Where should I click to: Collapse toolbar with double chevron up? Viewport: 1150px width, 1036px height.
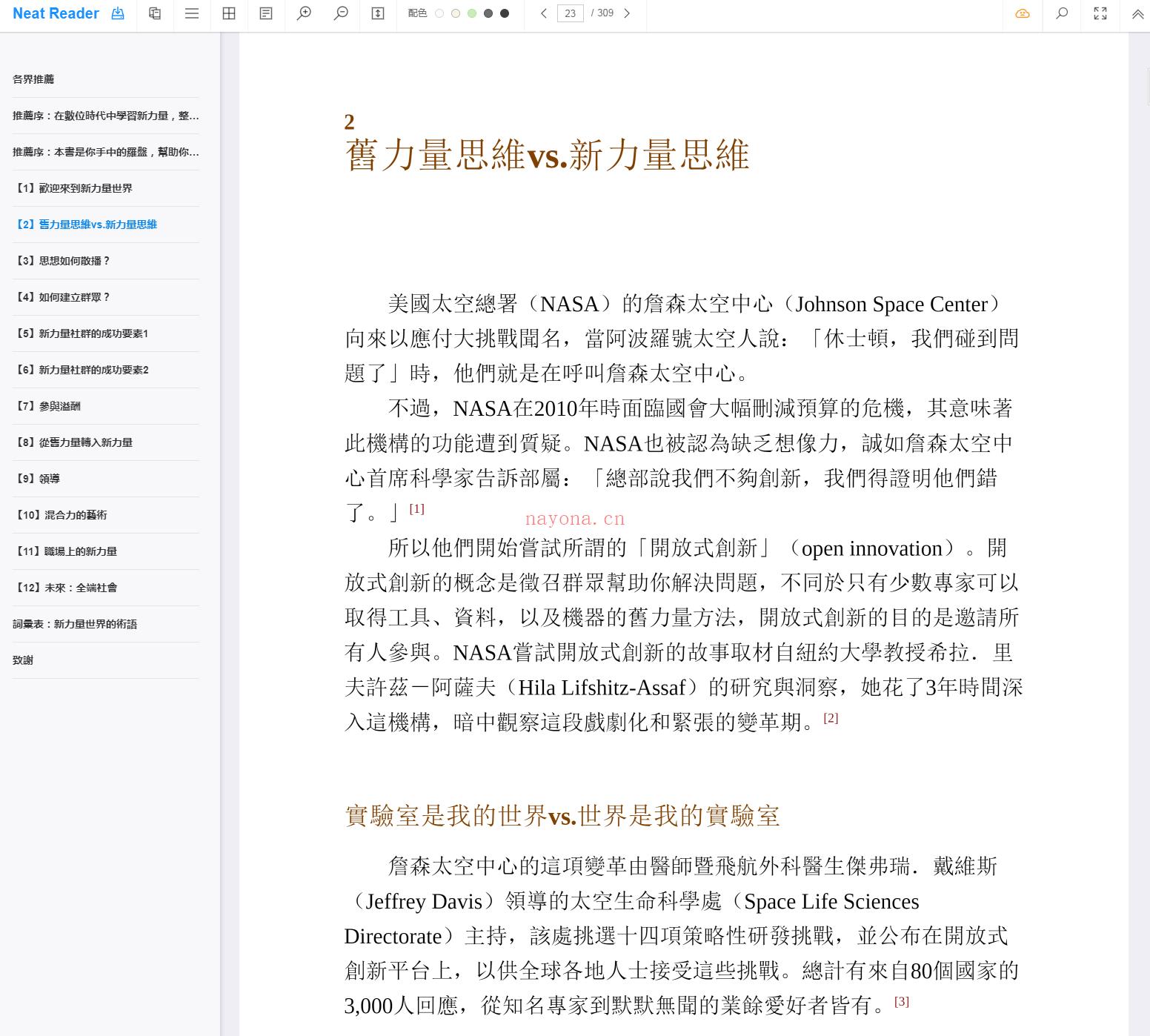point(1137,13)
